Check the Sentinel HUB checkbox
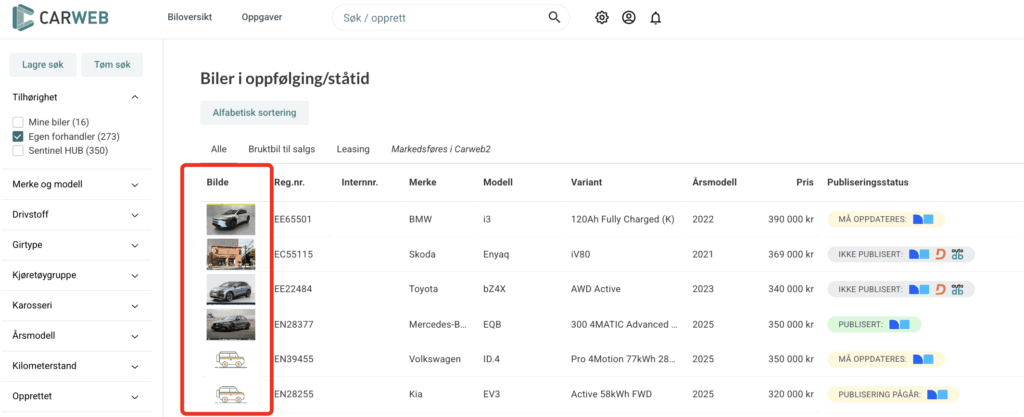The width and height of the screenshot is (1024, 417). (x=18, y=151)
